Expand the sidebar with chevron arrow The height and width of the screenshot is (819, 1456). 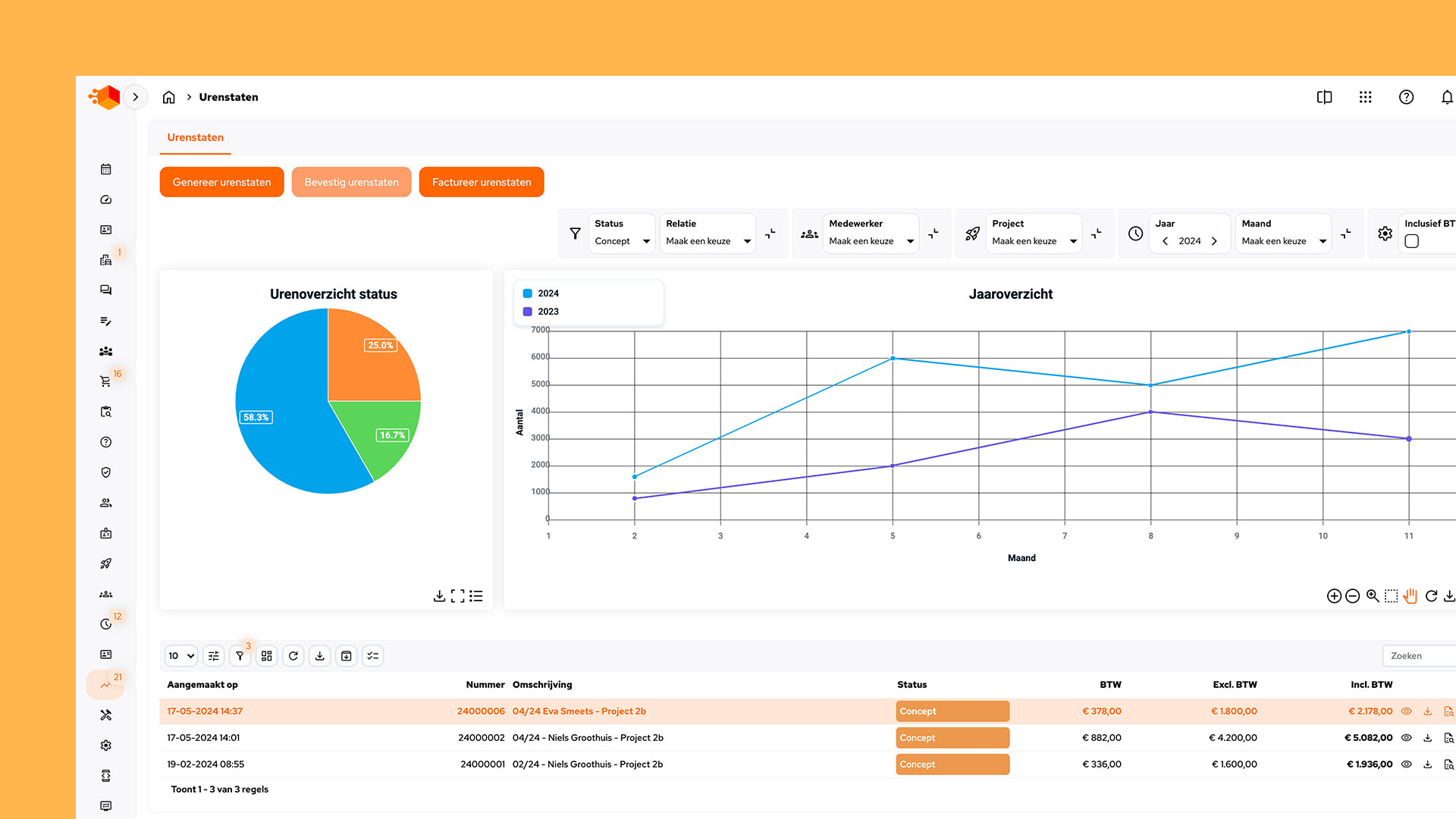coord(136,97)
